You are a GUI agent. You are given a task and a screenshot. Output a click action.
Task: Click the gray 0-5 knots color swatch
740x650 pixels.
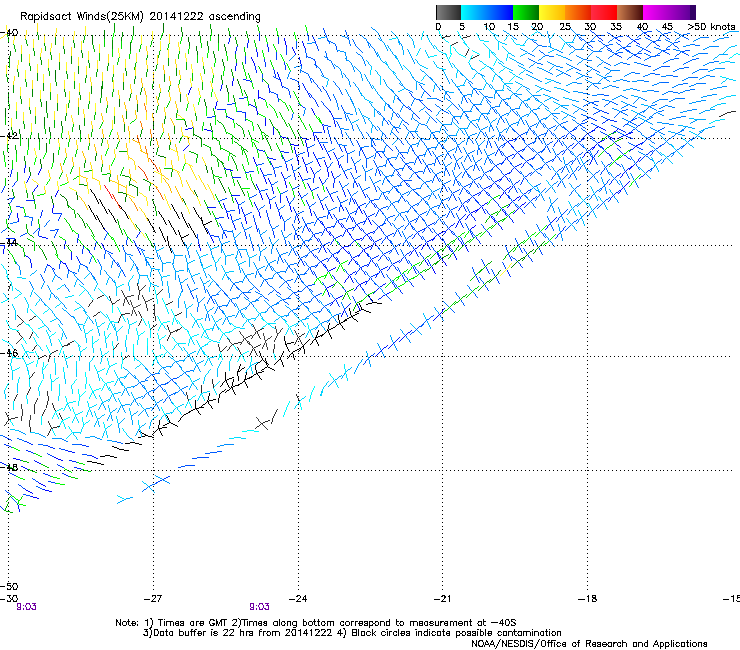448,12
